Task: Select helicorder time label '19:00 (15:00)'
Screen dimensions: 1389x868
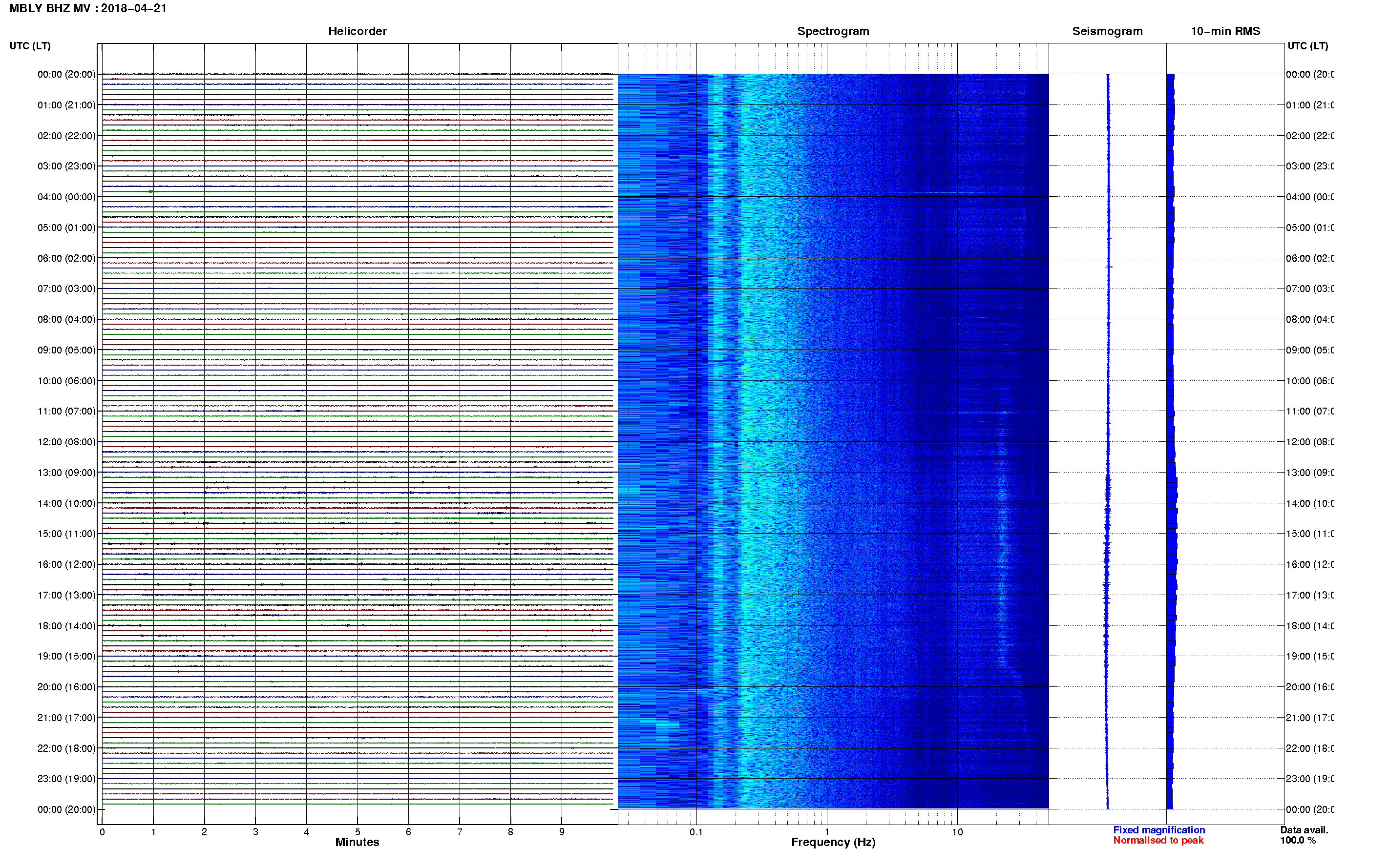Action: click(x=66, y=656)
